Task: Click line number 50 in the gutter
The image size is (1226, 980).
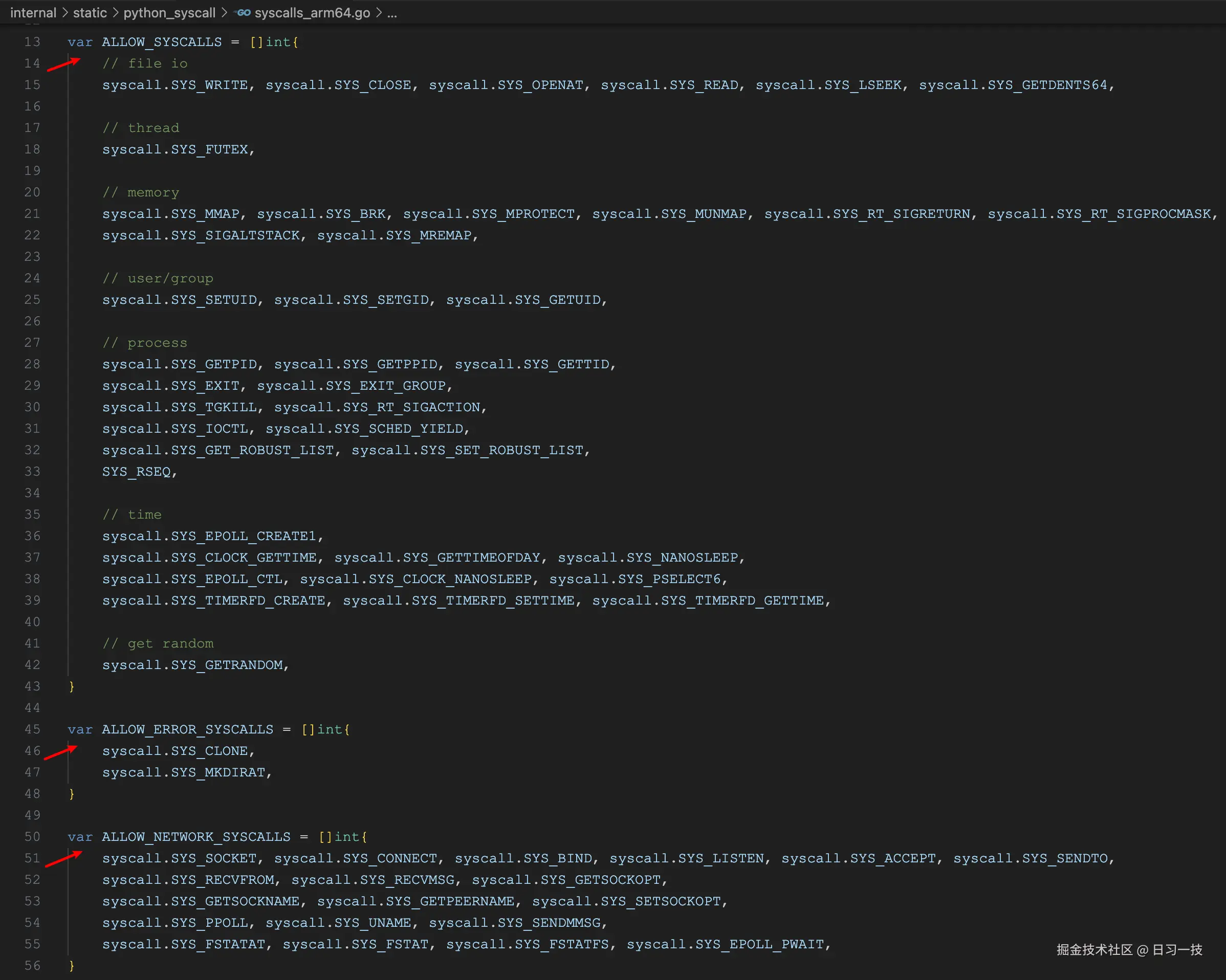Action: tap(32, 836)
